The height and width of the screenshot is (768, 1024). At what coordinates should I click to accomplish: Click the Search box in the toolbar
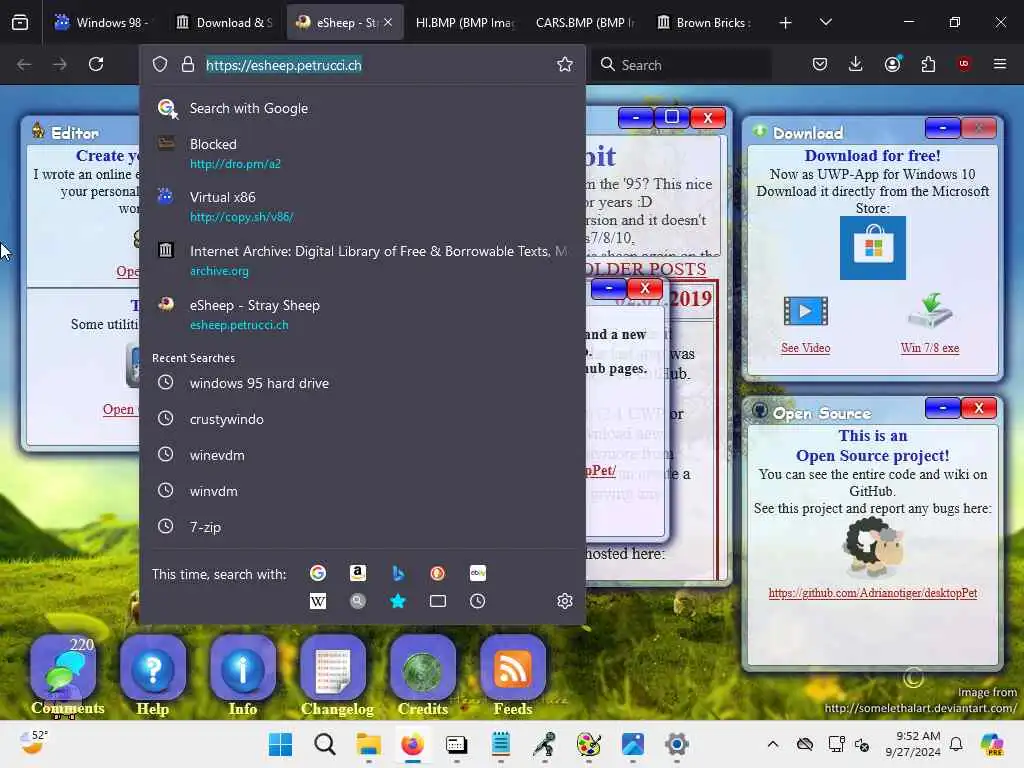(682, 65)
